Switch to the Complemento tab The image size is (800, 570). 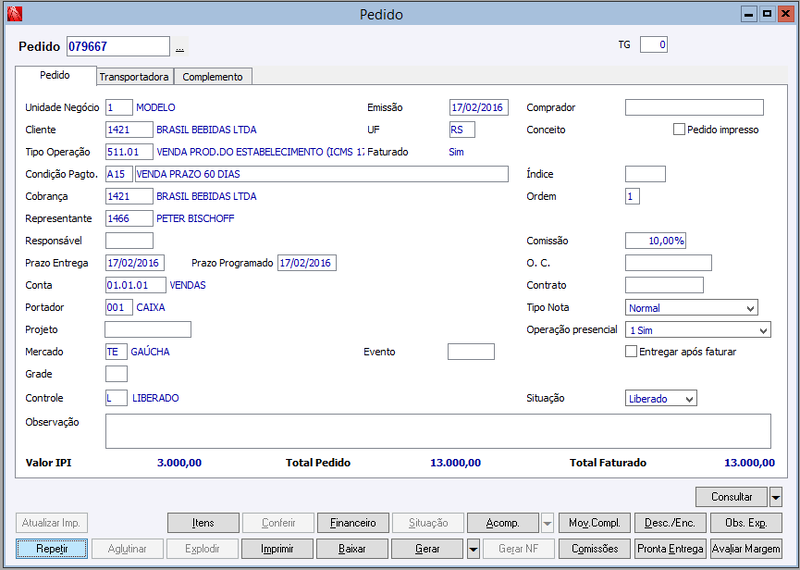[213, 77]
